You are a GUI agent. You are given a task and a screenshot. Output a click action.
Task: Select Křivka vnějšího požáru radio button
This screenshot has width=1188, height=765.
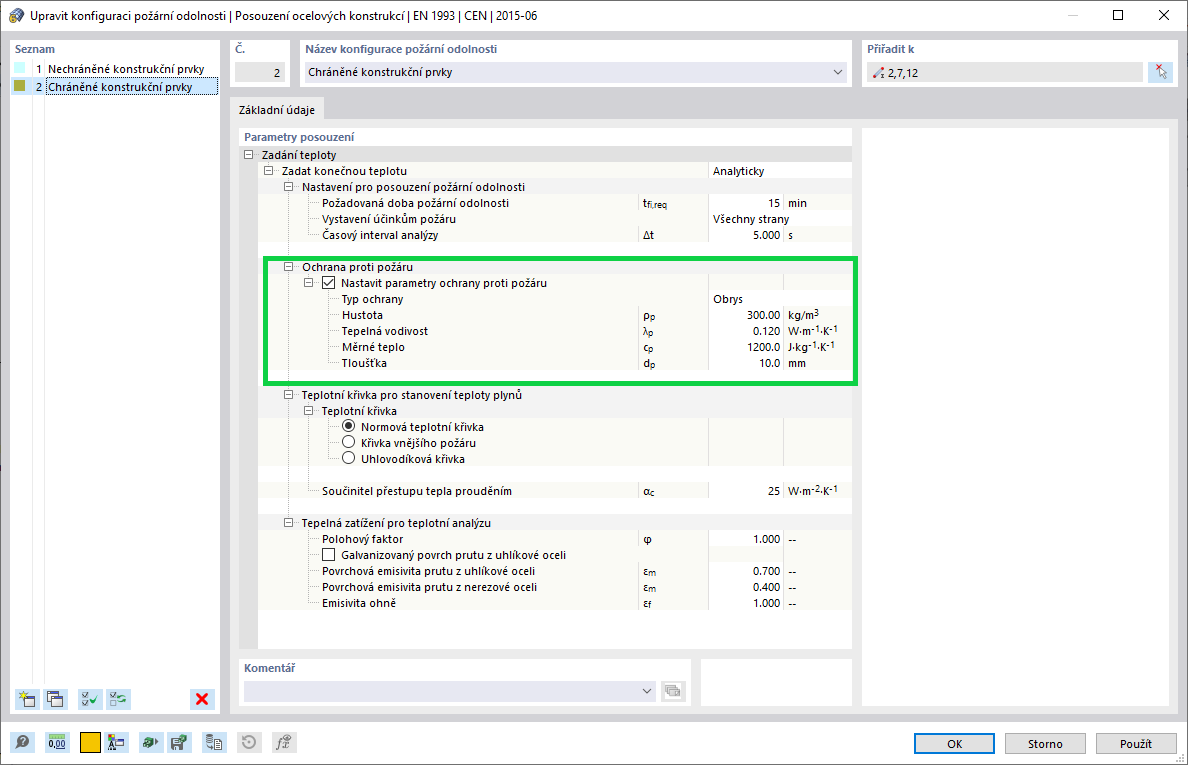point(349,442)
